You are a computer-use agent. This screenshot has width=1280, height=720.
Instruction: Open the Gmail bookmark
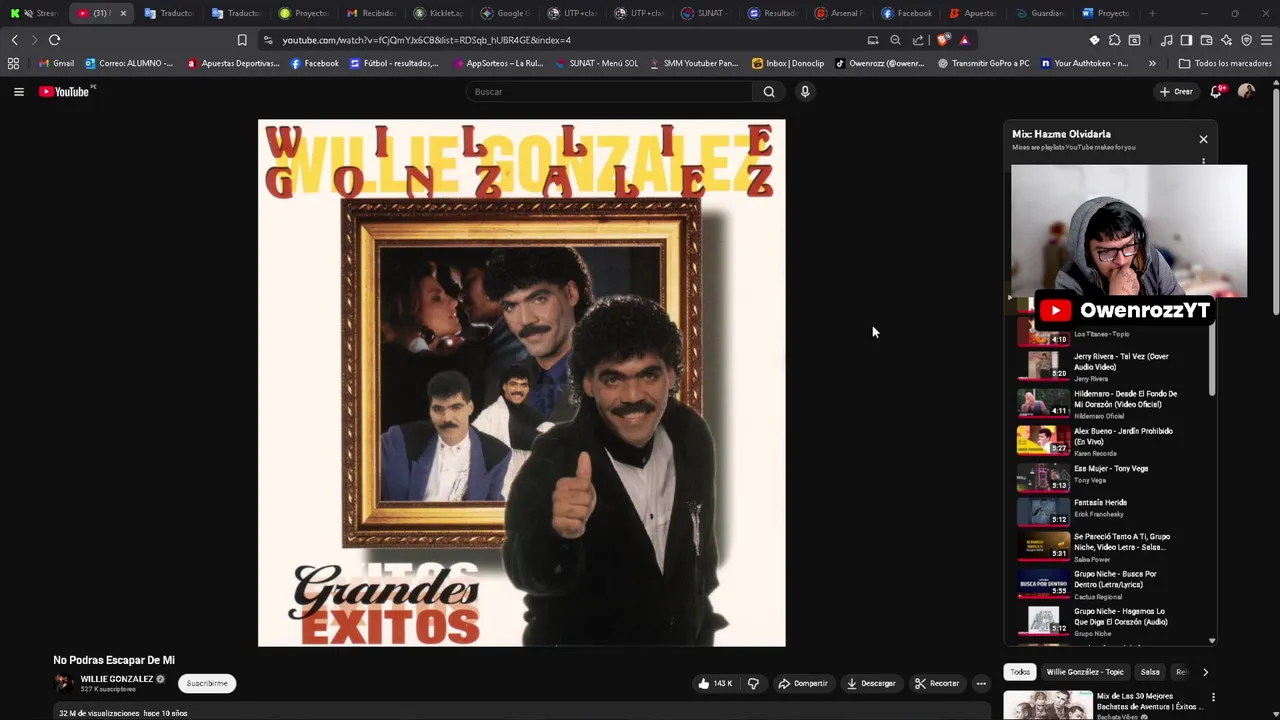[x=56, y=63]
